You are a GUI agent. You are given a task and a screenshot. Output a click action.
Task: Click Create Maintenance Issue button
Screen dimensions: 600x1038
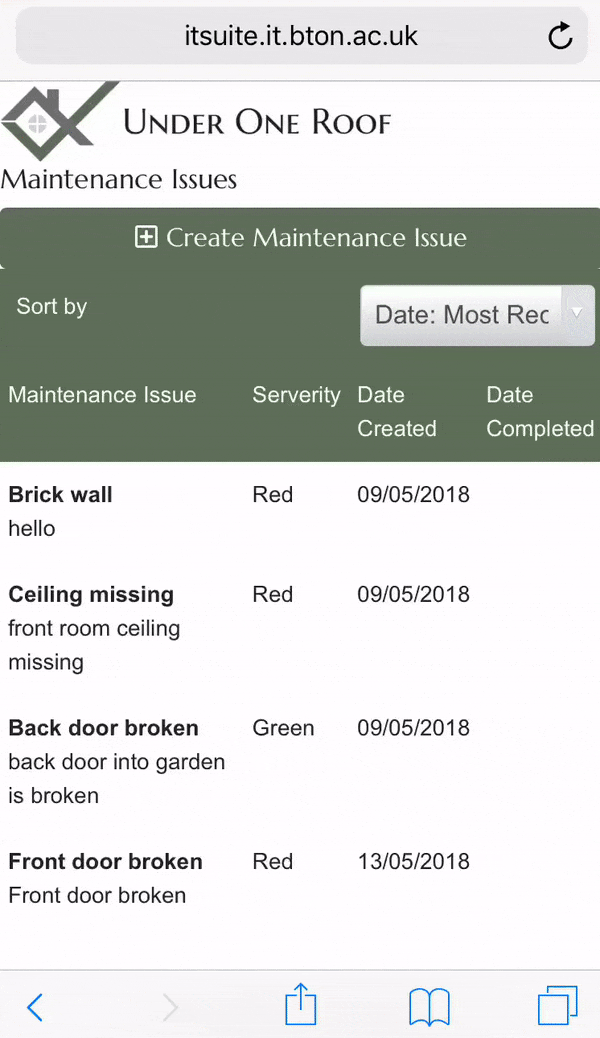[x=300, y=238]
